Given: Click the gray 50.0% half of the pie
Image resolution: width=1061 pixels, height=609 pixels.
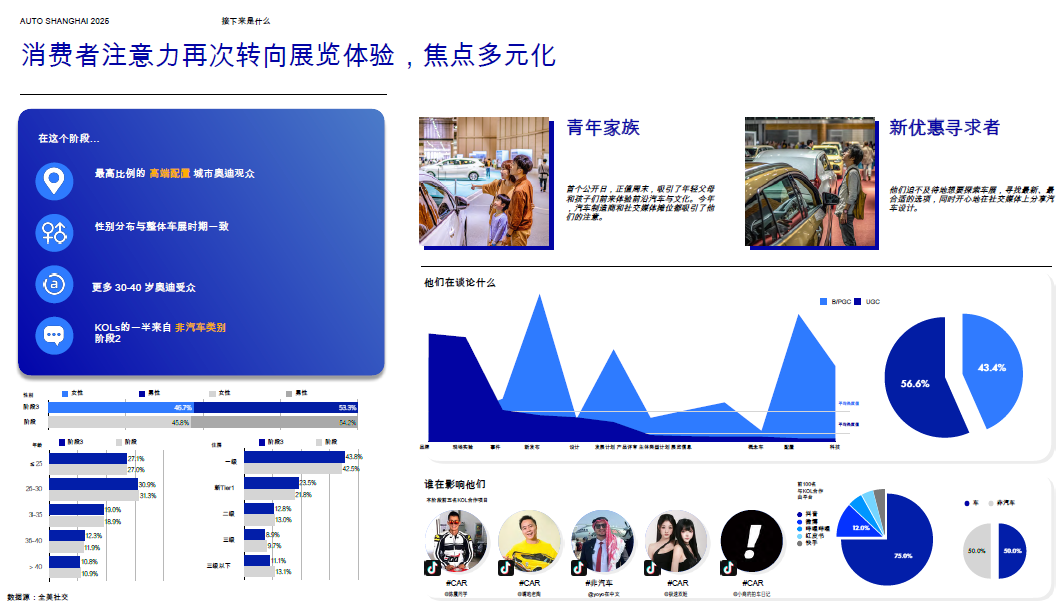Looking at the screenshot, I should click(978, 551).
